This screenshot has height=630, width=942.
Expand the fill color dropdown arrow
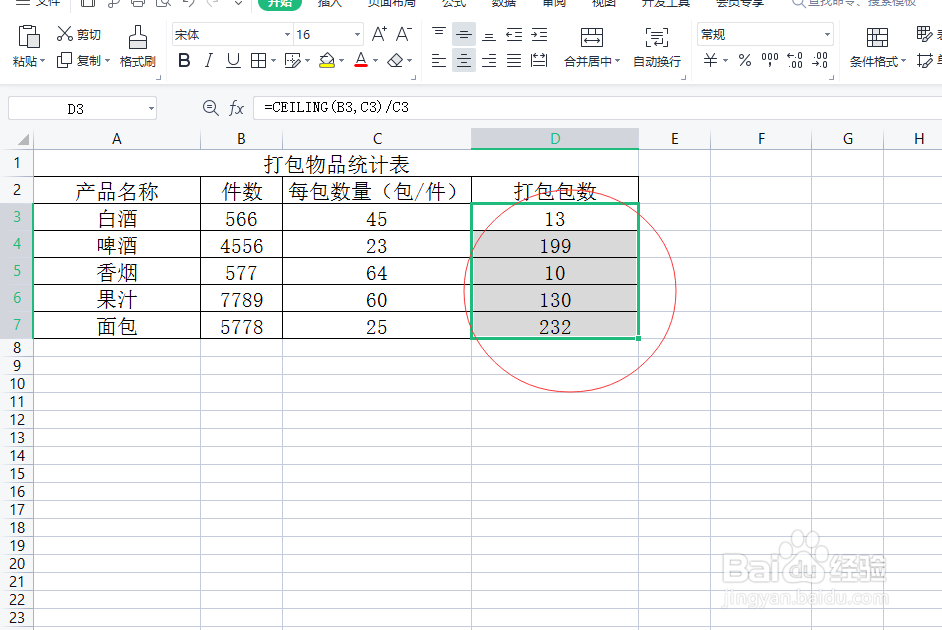(341, 61)
